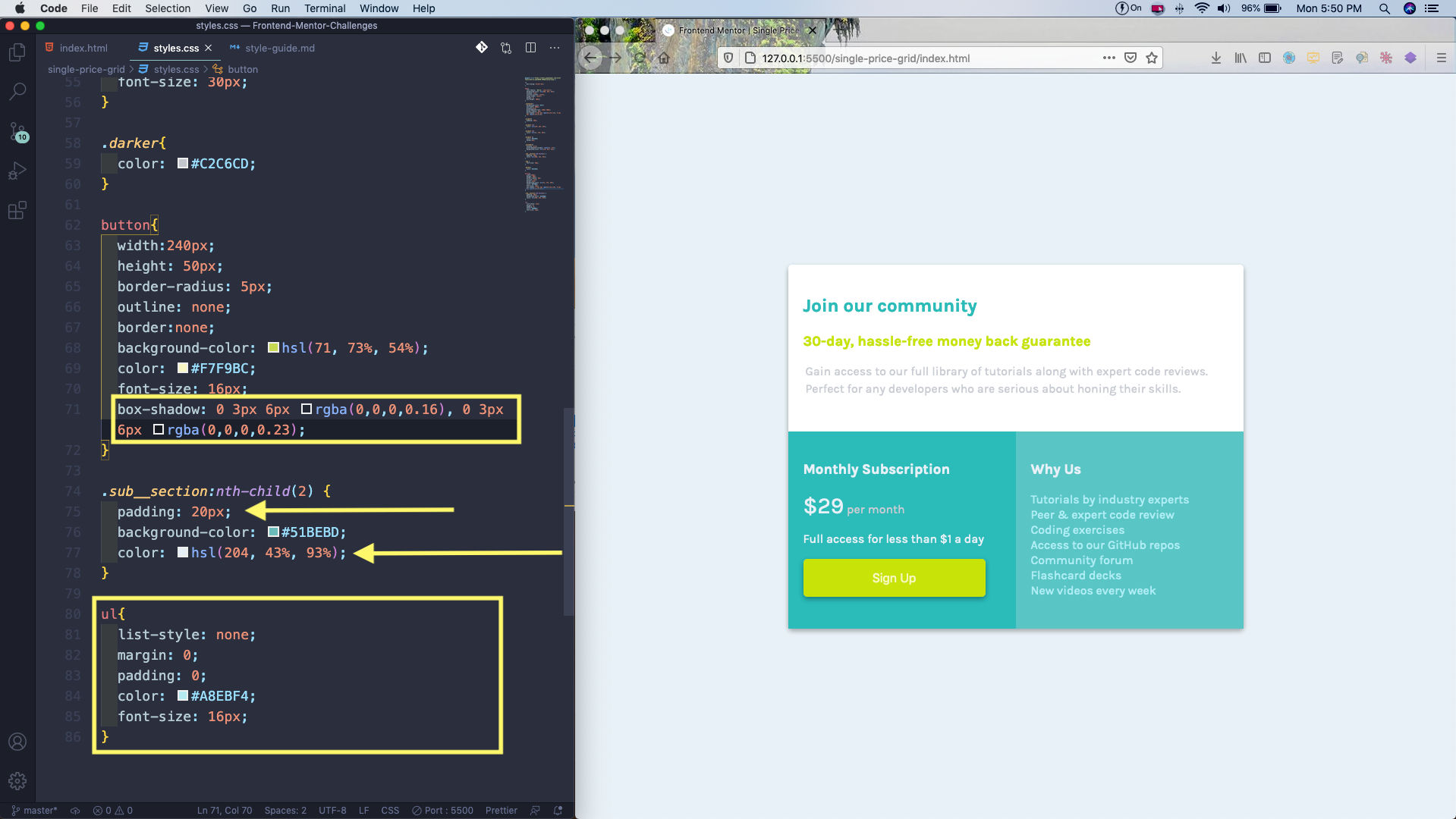This screenshot has height=819, width=1456.
Task: Change end of line sequence LF
Action: click(364, 811)
